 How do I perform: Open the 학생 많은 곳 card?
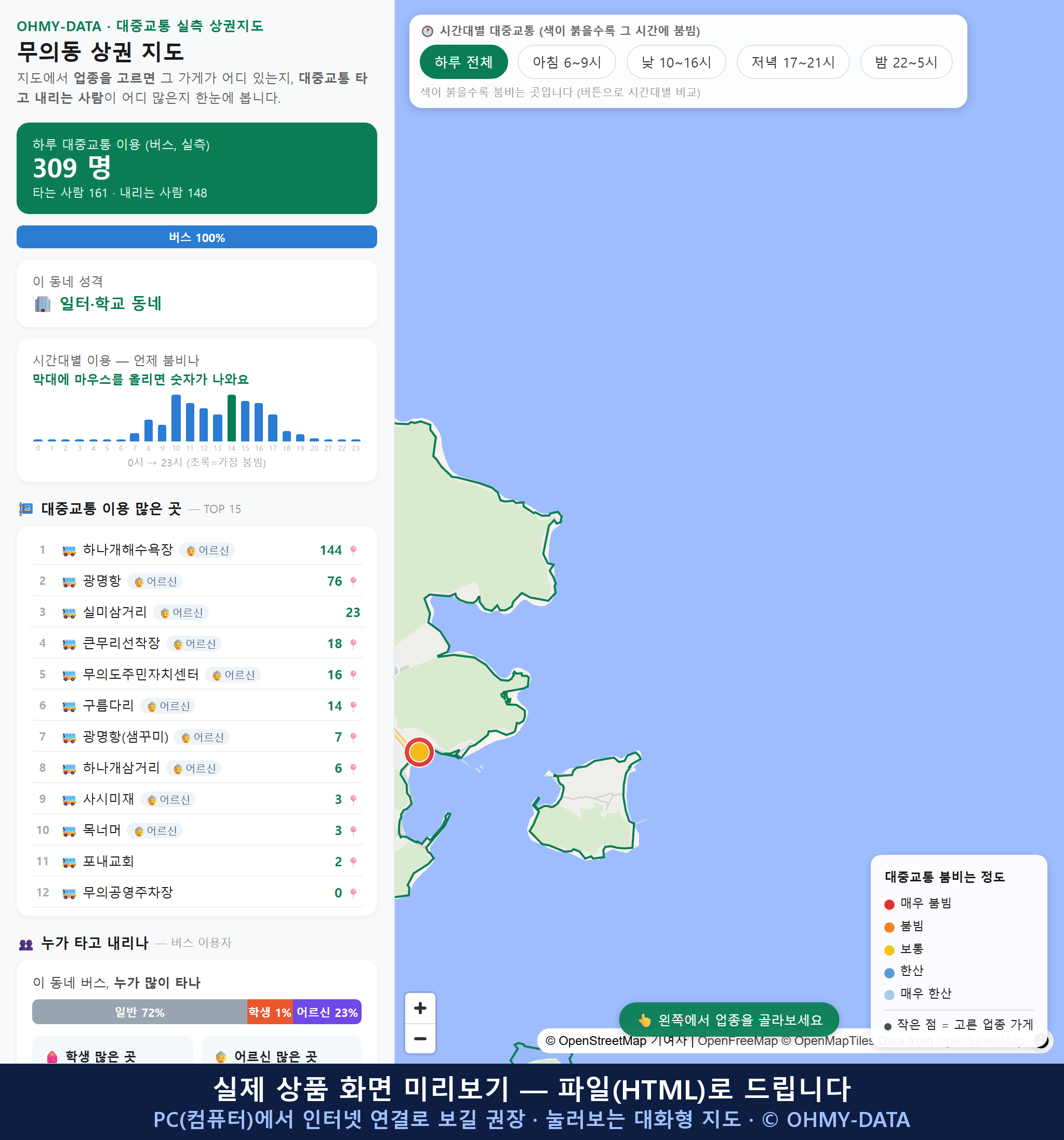tap(112, 1050)
